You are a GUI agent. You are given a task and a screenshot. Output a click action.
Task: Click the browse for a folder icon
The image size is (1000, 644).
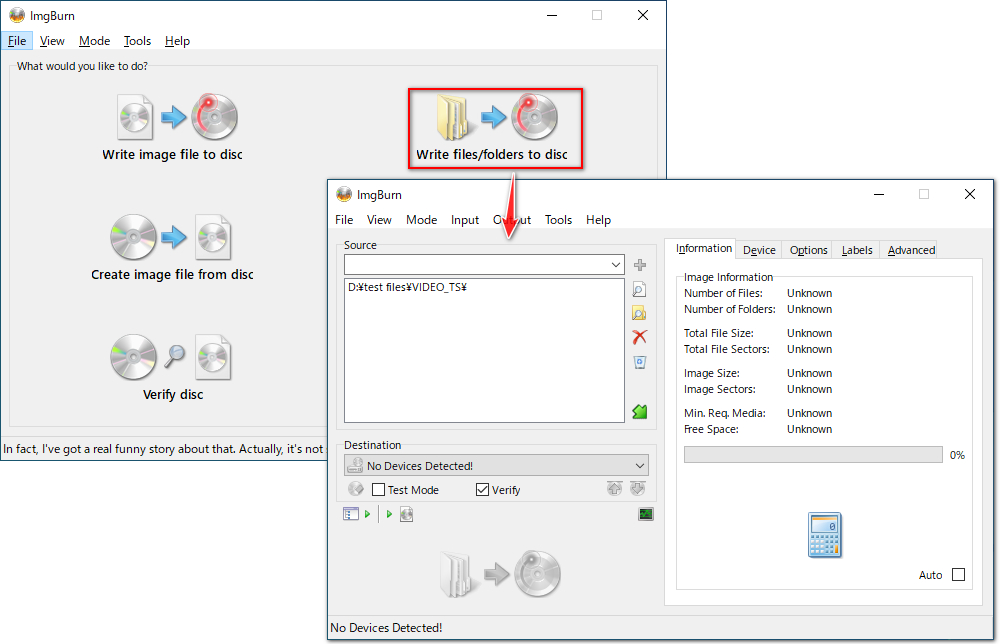[640, 313]
